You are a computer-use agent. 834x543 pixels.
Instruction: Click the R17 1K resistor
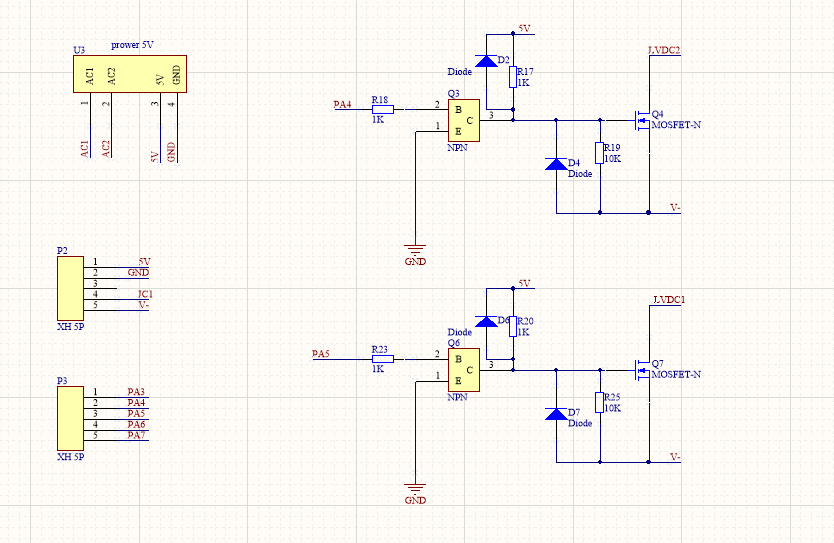512,78
